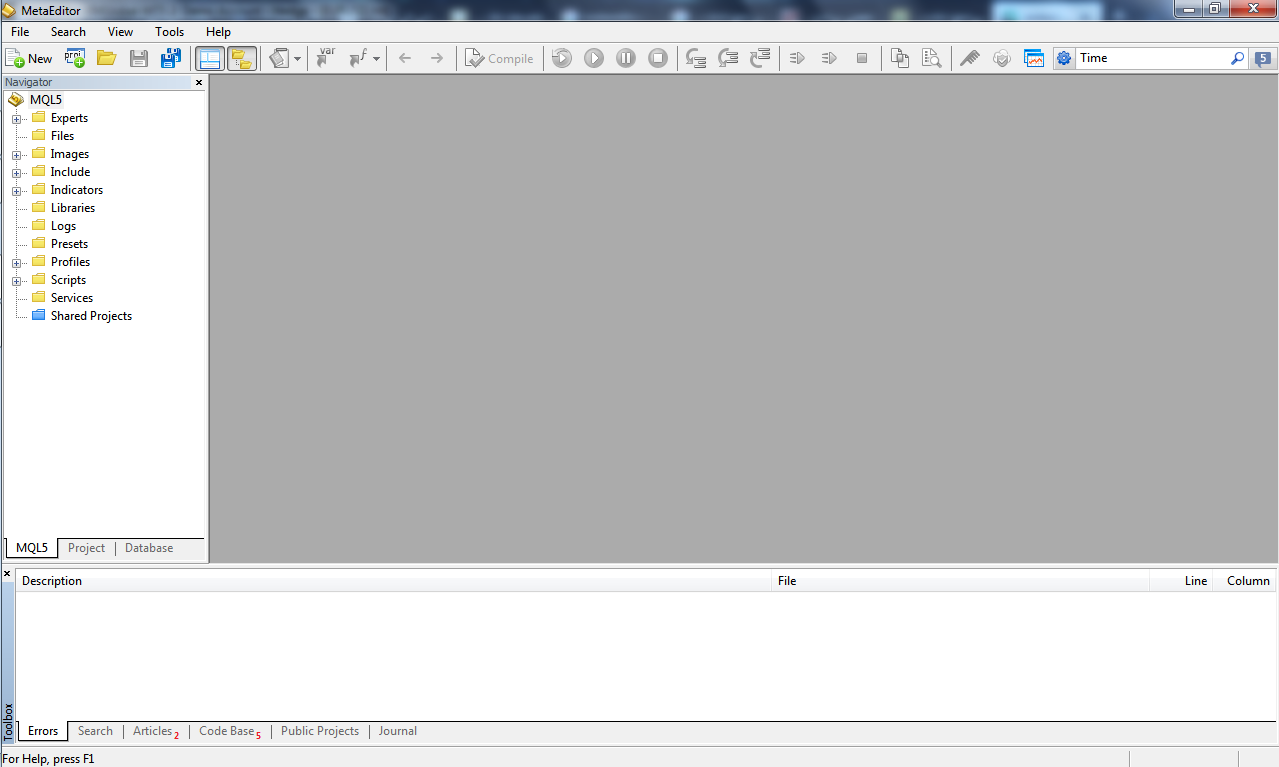This screenshot has width=1279, height=767.
Task: Open the function list dropdown arrow
Action: click(377, 59)
